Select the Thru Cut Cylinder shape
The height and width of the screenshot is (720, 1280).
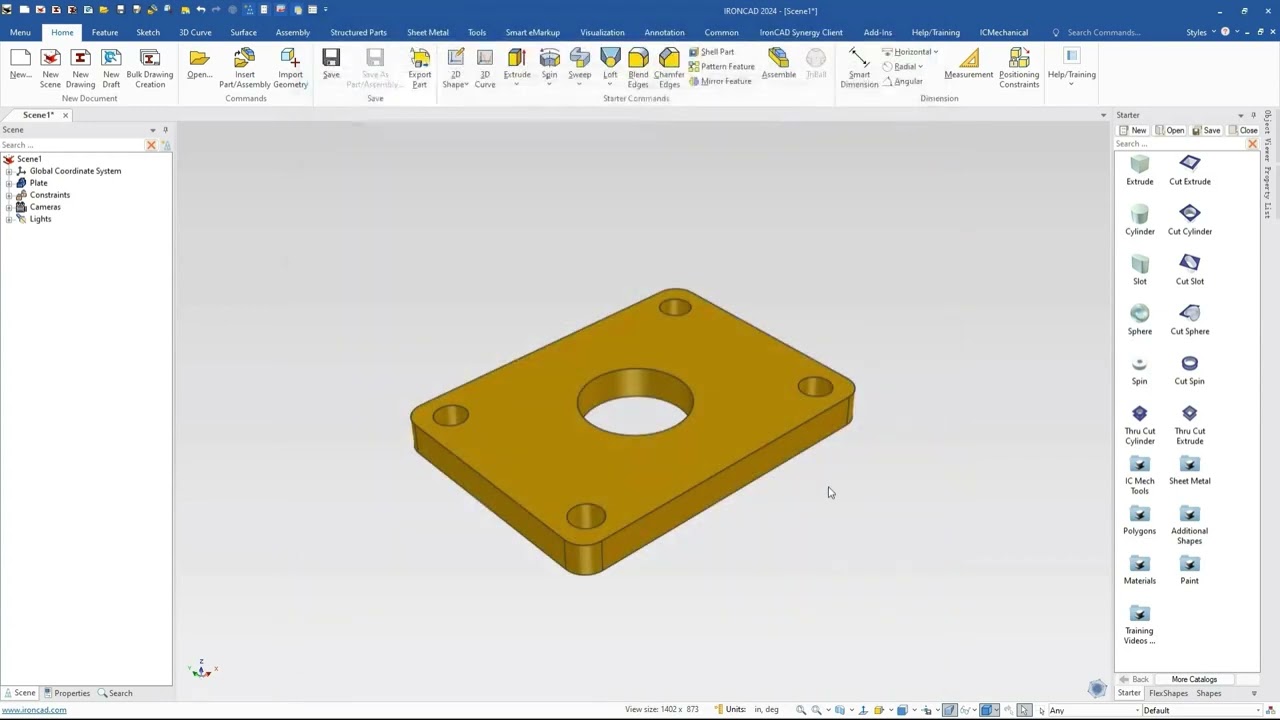tap(1139, 425)
